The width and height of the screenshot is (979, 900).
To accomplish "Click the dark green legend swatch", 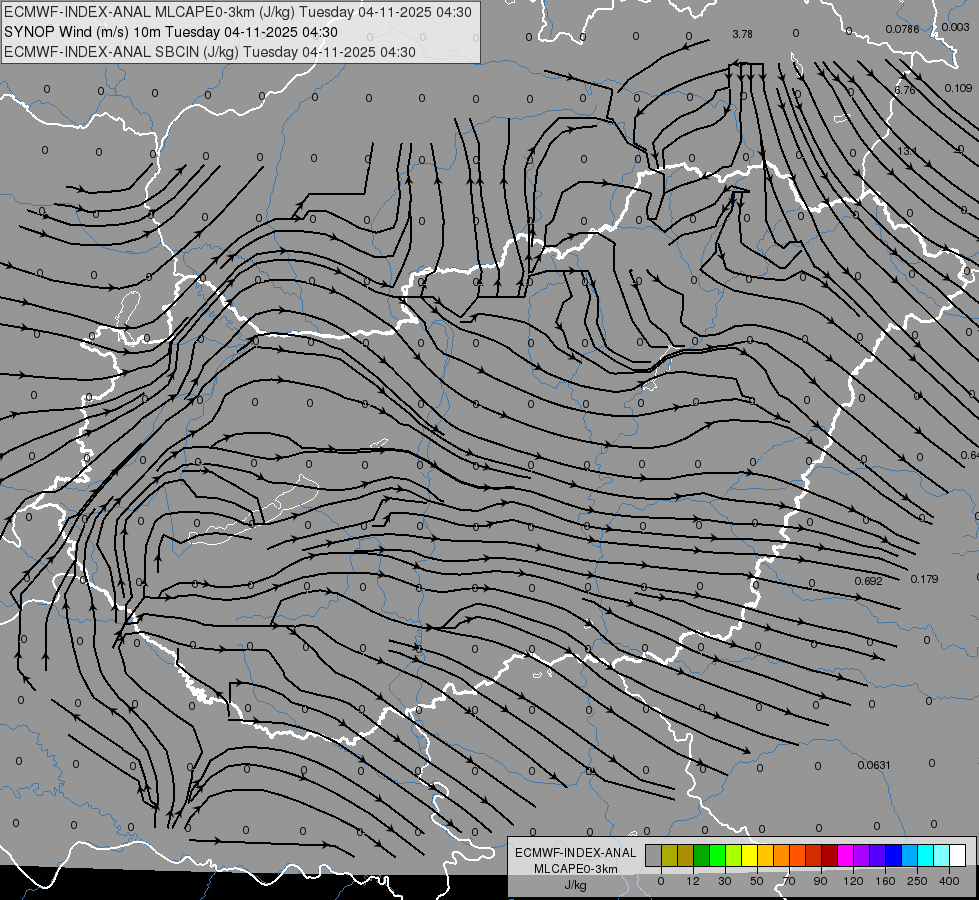I will (x=702, y=855).
